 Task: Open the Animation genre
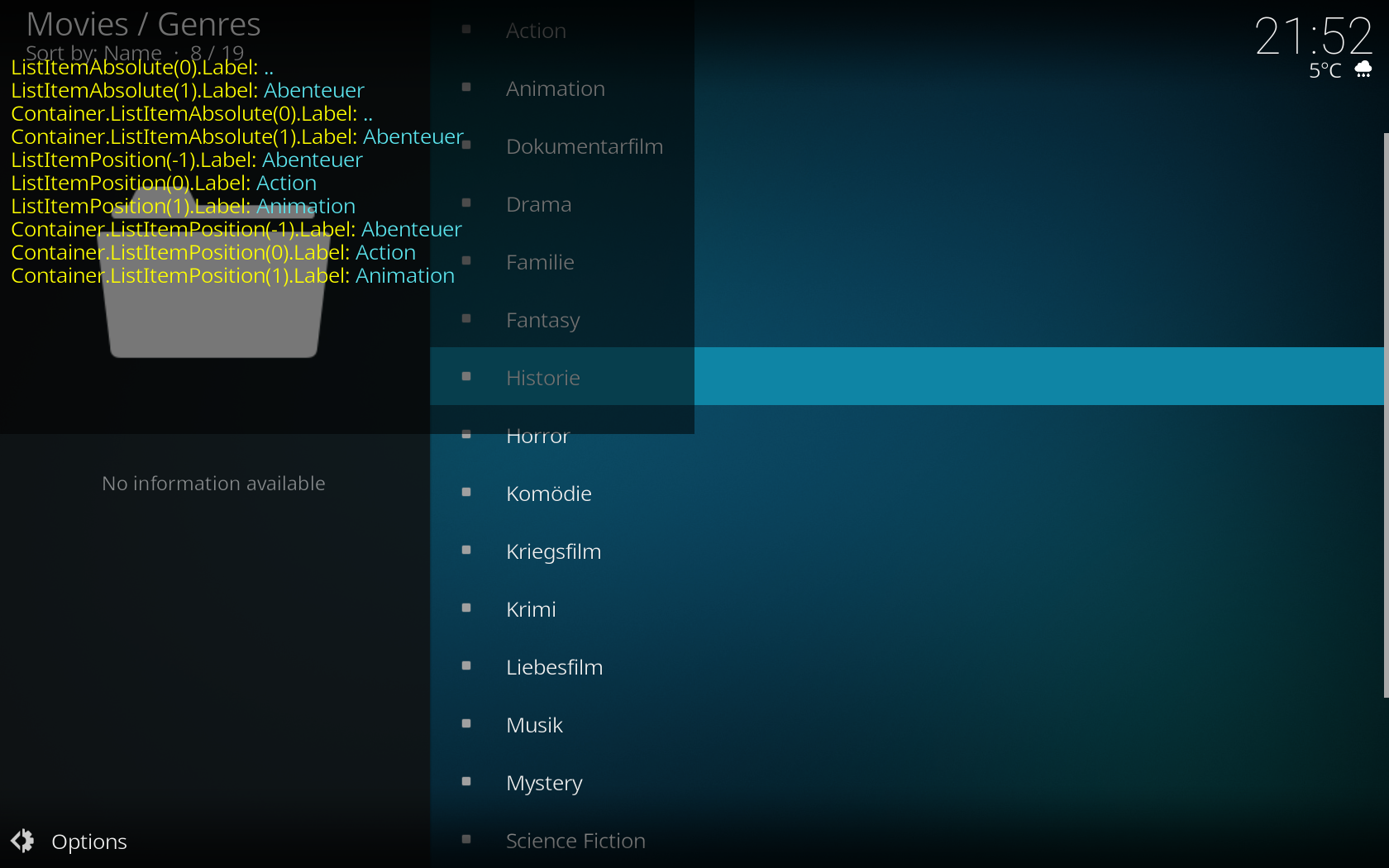(x=555, y=88)
